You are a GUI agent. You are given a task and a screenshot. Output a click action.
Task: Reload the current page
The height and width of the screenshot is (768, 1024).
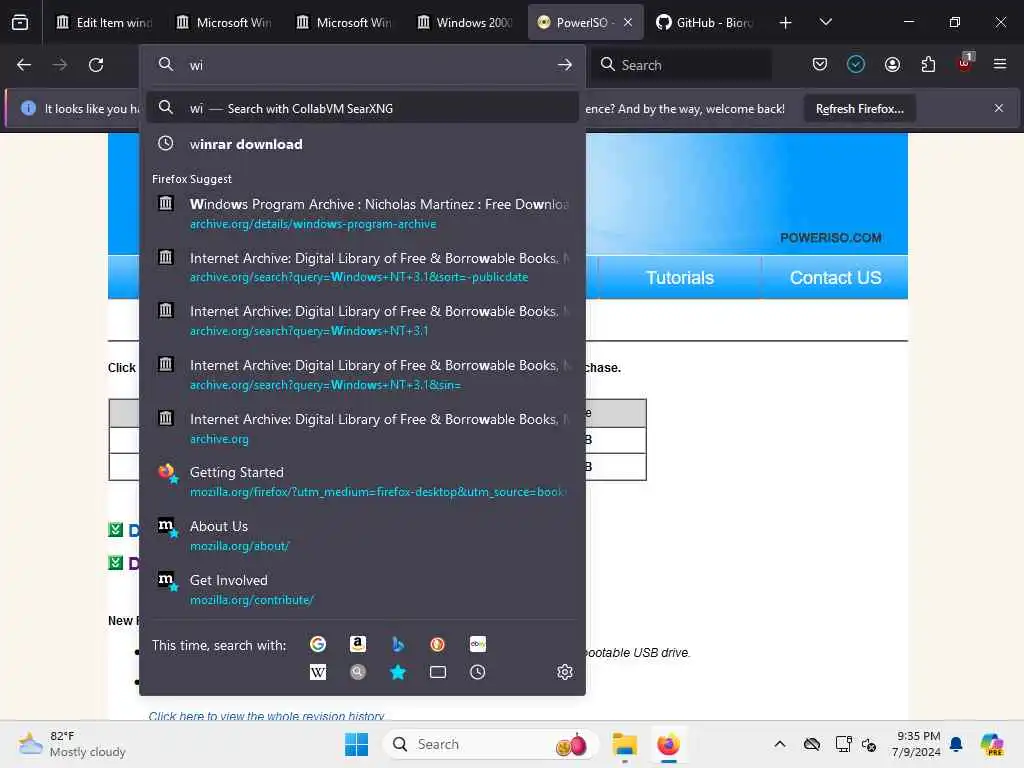point(96,65)
